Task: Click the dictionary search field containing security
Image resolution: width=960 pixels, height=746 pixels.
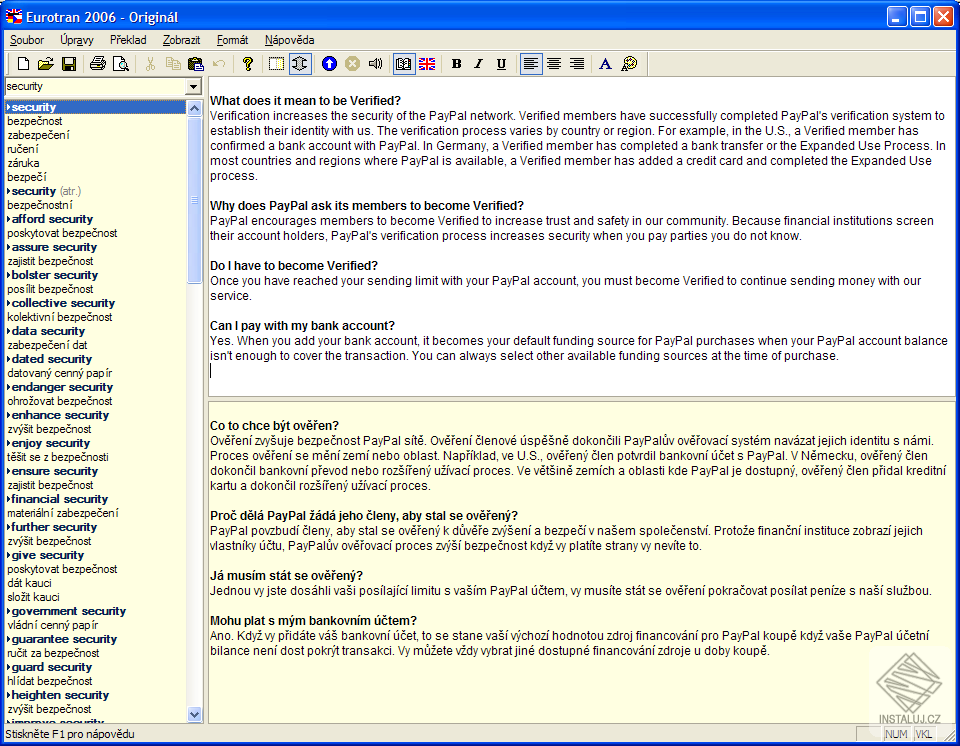Action: [x=95, y=86]
